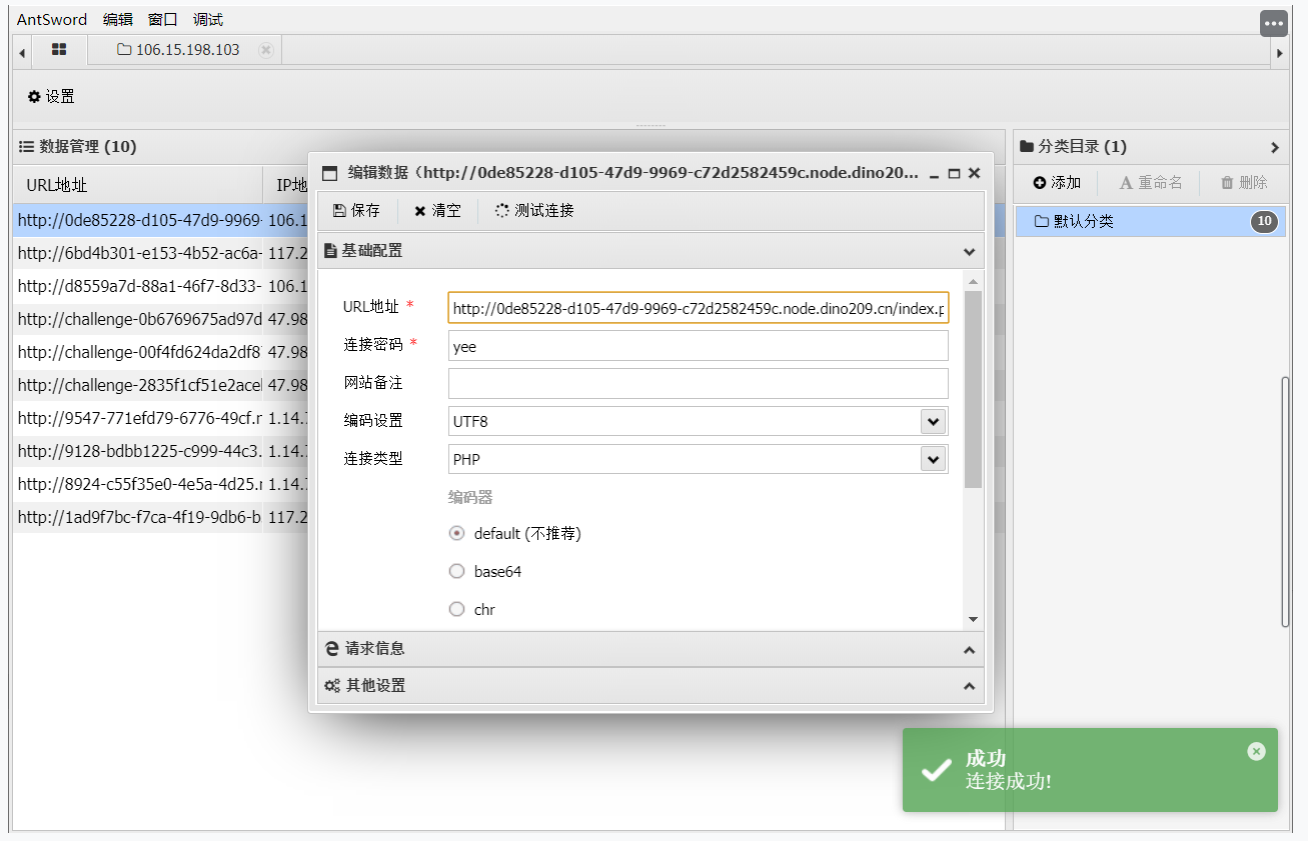The width and height of the screenshot is (1308, 841).
Task: Select the row http://challenge-0b6769675ad97d
Action: [138, 319]
